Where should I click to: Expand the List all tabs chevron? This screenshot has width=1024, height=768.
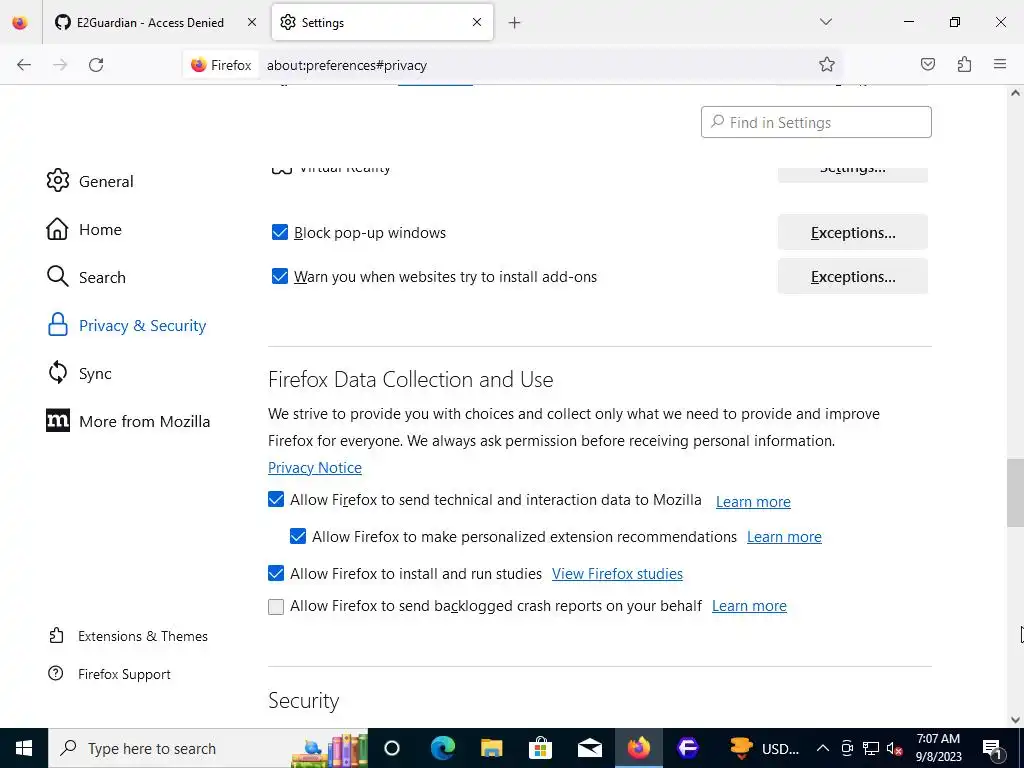(x=825, y=22)
